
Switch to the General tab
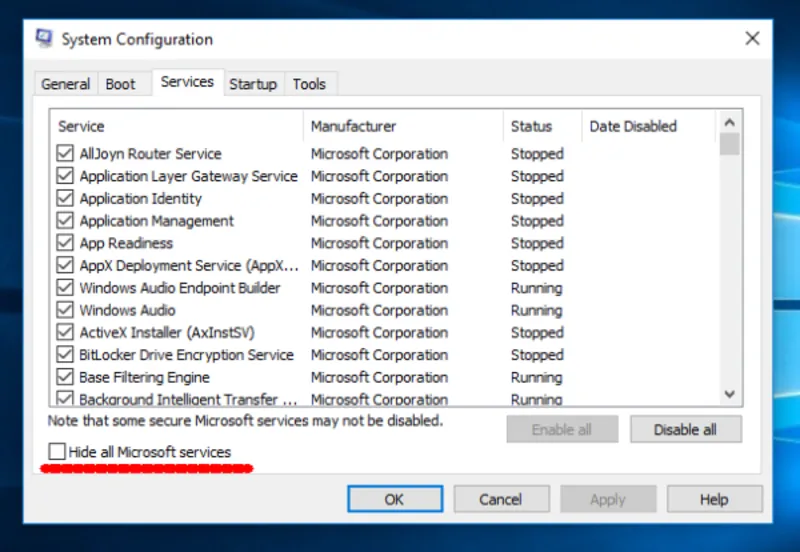pos(65,84)
